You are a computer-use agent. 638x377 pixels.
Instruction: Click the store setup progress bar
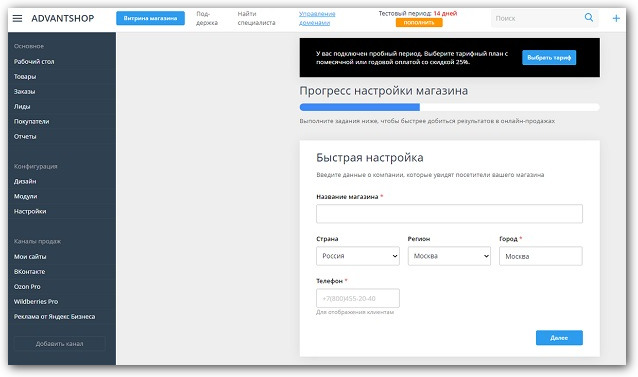point(449,107)
